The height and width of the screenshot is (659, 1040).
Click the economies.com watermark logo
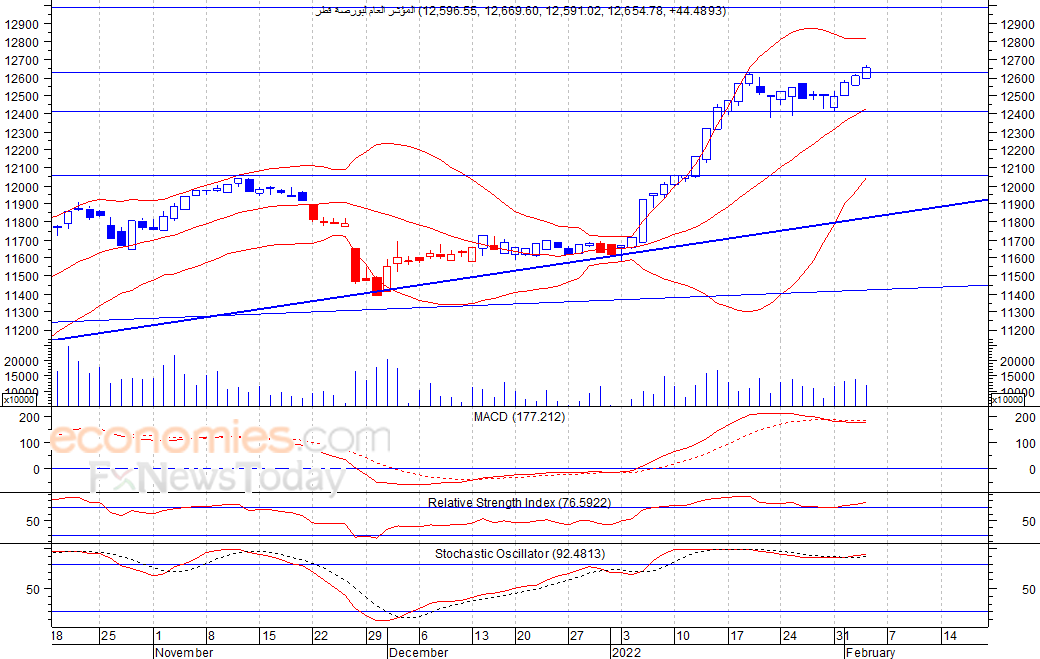(x=220, y=438)
